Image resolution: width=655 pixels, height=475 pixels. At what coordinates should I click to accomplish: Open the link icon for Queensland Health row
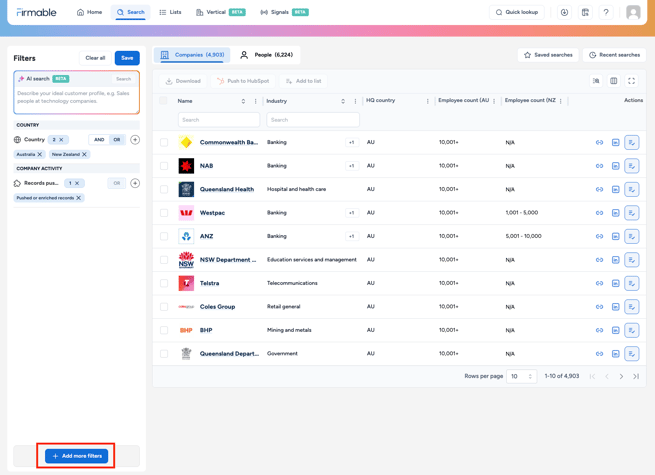coord(599,189)
